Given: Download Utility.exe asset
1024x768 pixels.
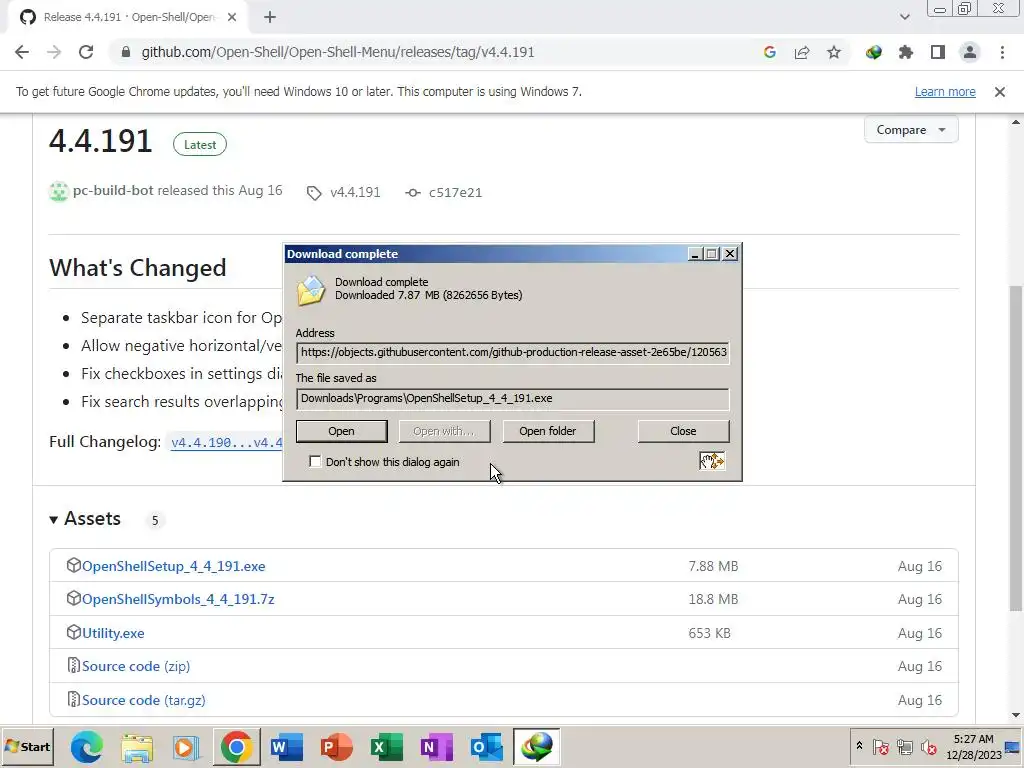Looking at the screenshot, I should click(113, 633).
